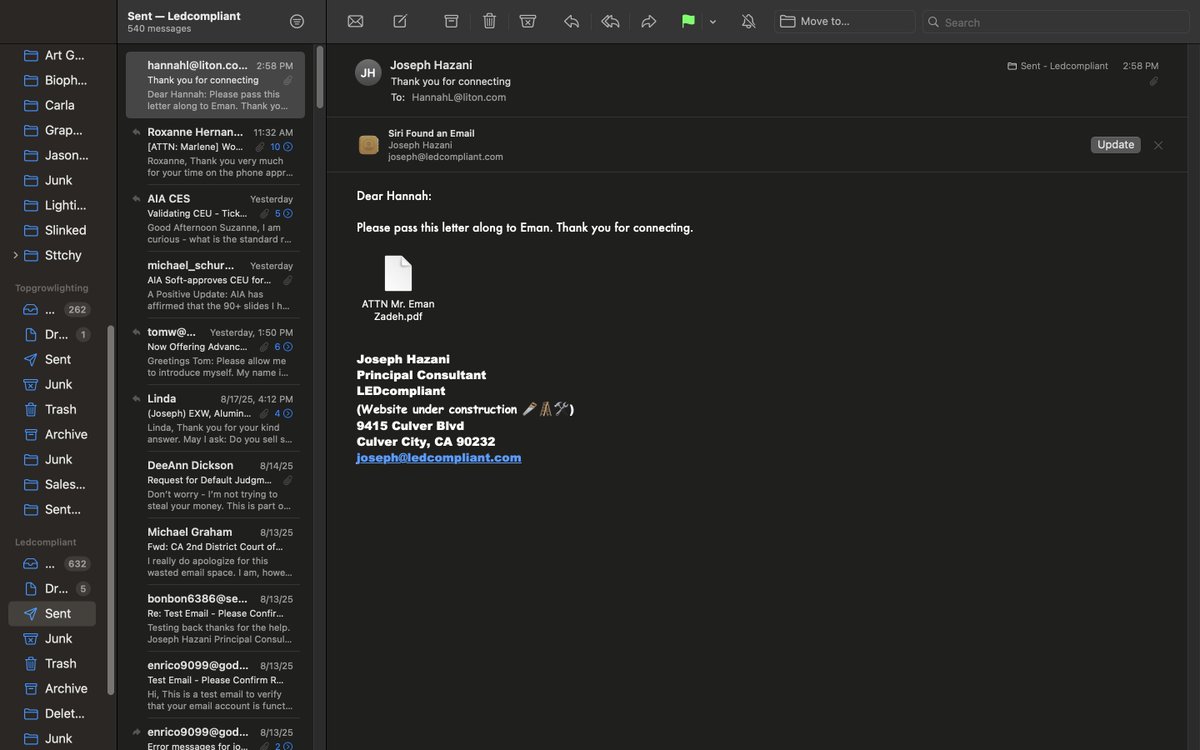Viewport: 1200px width, 750px height.
Task: Click the JH sender avatar
Action: coord(368,72)
